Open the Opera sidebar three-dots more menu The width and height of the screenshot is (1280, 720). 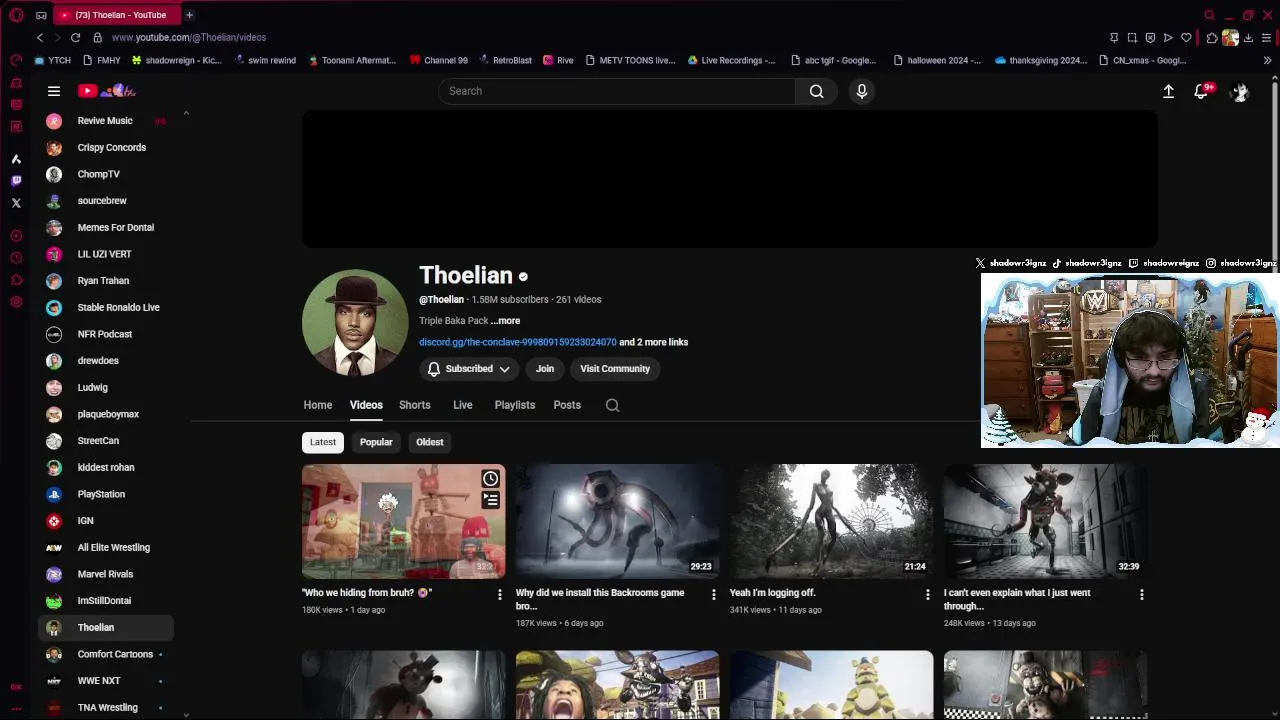coord(16,707)
